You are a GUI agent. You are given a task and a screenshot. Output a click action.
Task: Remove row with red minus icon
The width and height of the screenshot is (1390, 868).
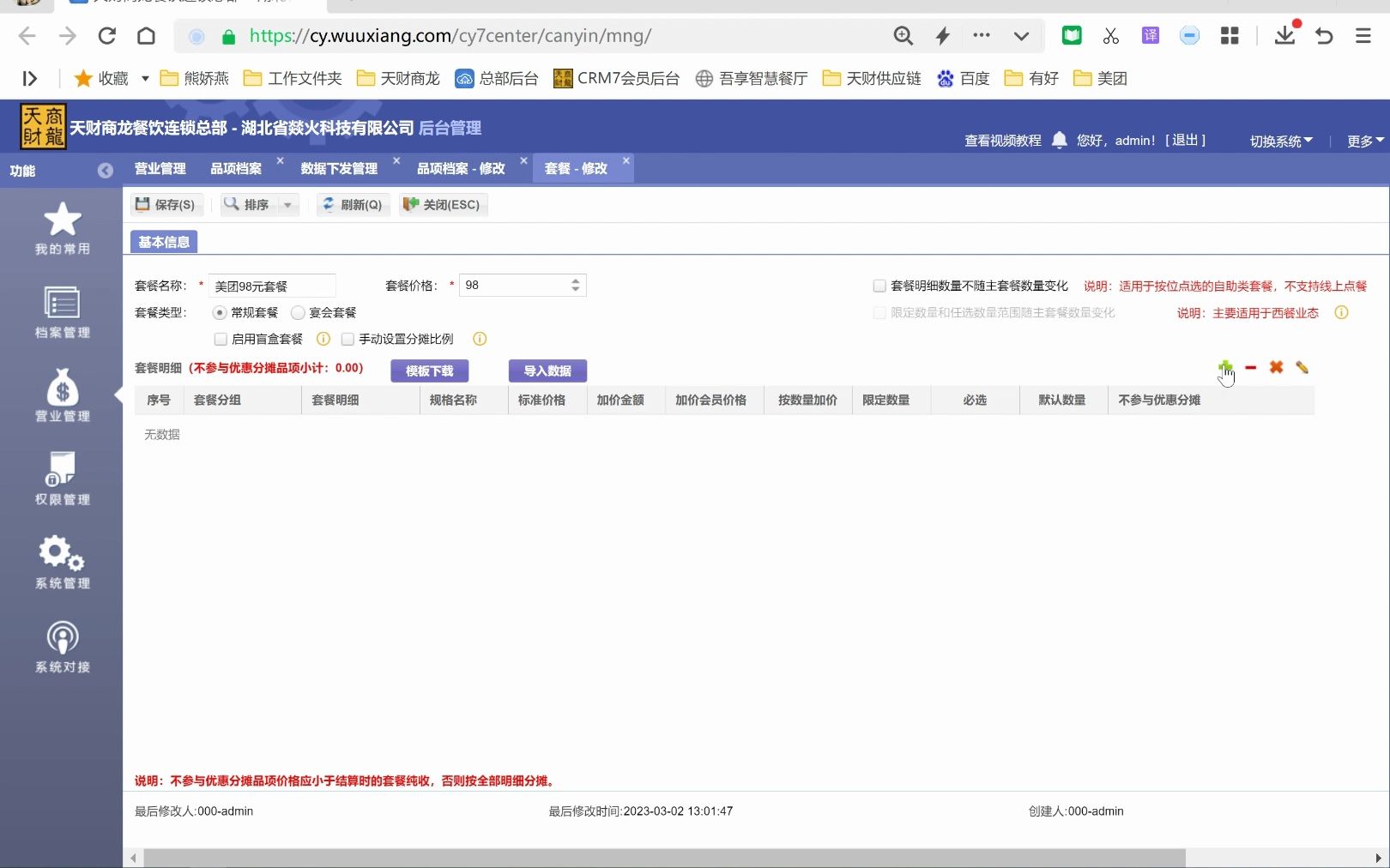[1251, 367]
